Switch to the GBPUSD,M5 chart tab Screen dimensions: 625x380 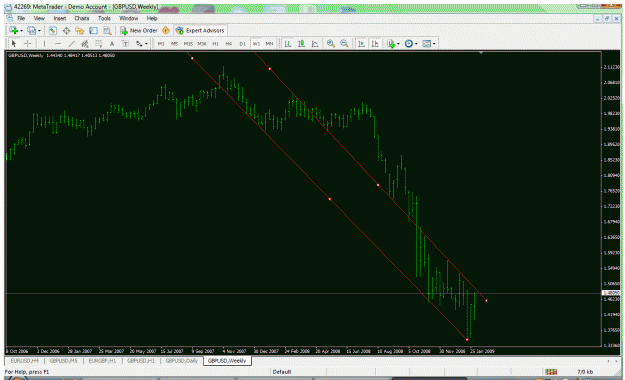pyautogui.click(x=63, y=361)
